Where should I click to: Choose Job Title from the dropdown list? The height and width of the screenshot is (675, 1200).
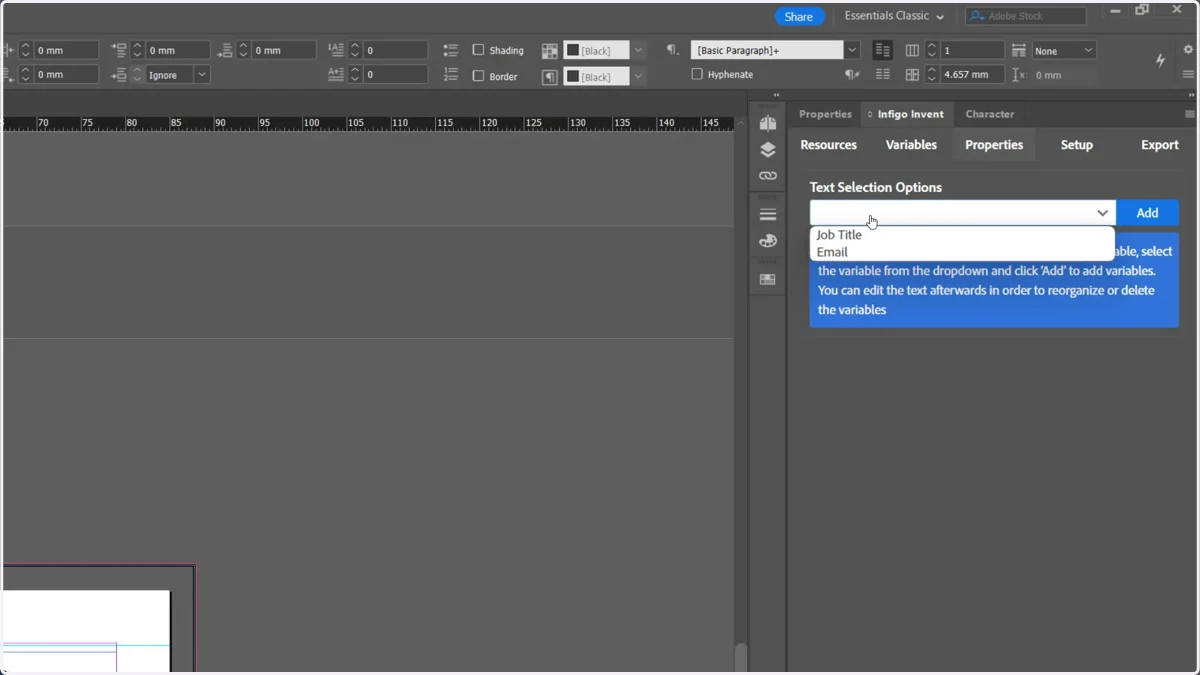tap(839, 235)
